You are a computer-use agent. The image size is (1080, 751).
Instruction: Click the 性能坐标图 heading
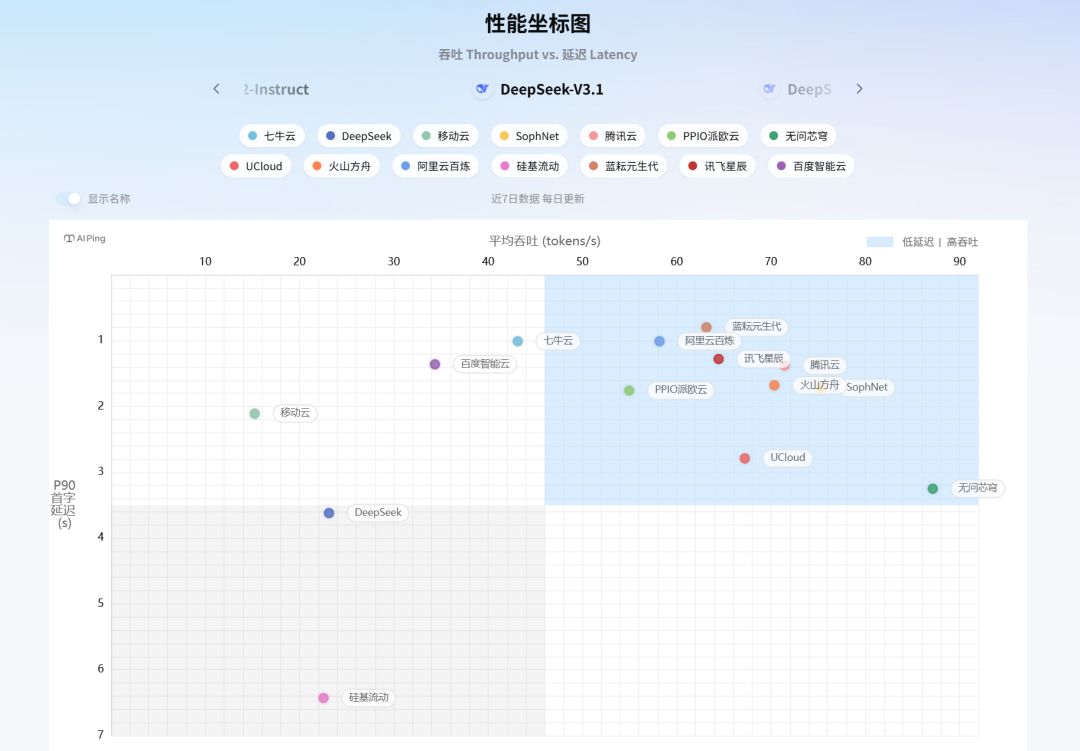click(x=538, y=23)
